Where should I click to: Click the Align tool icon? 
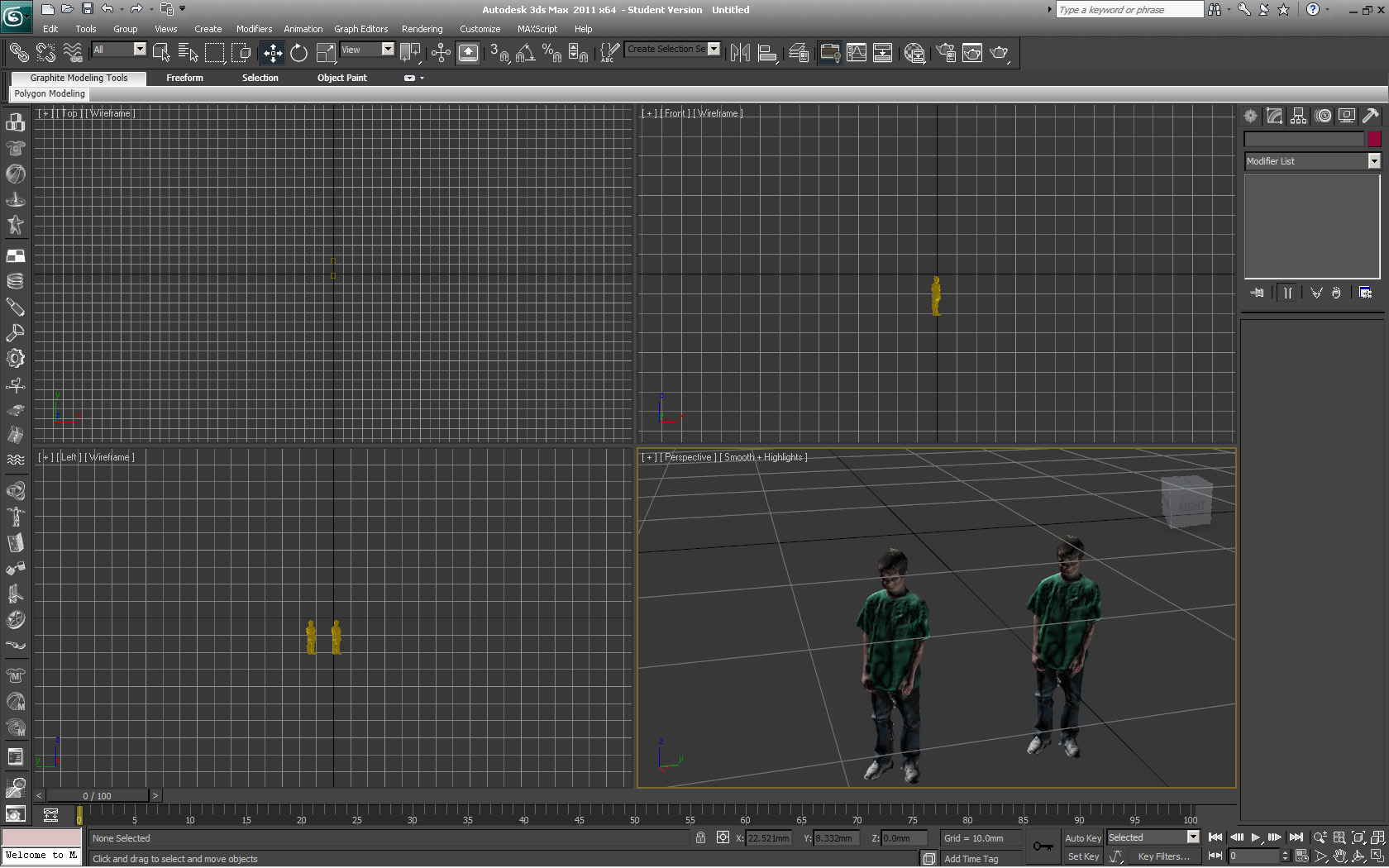(x=767, y=53)
